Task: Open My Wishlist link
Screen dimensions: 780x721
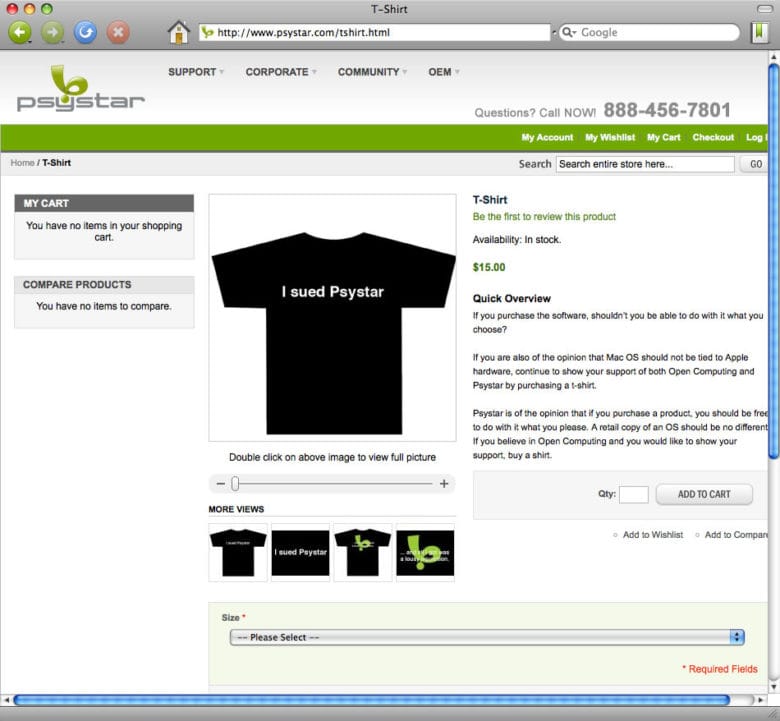Action: (610, 137)
